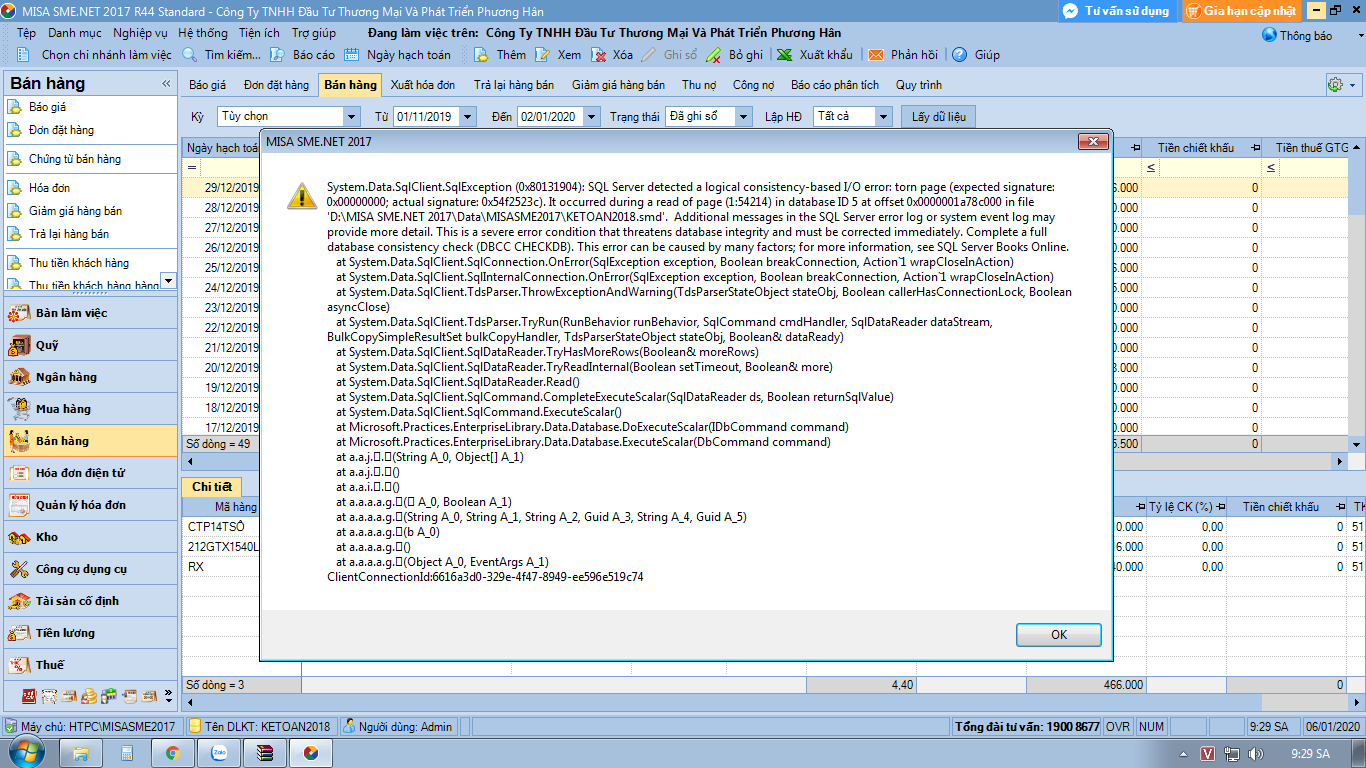Open the Thông báo notifications

pos(1297,35)
